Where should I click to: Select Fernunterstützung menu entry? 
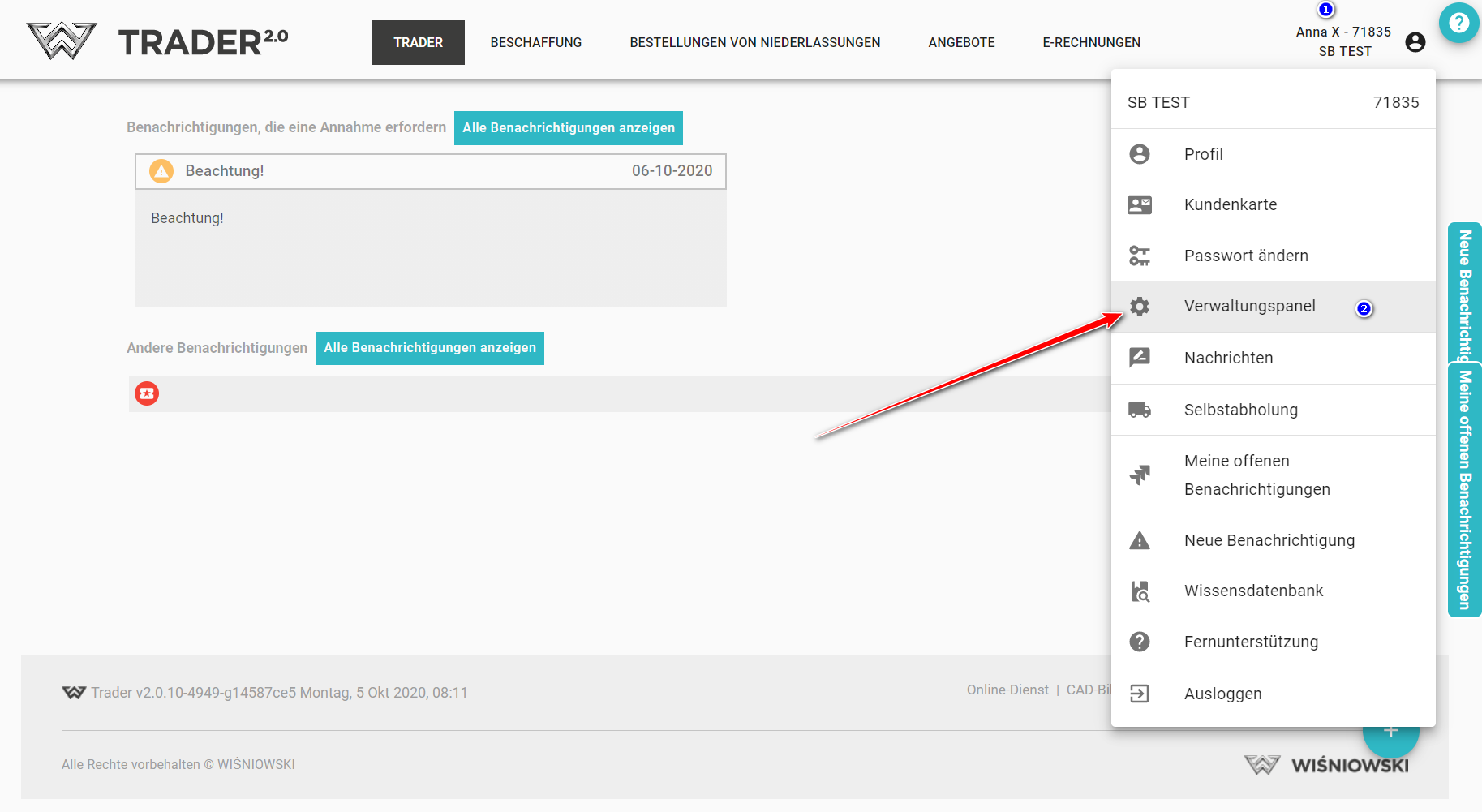click(x=1251, y=642)
